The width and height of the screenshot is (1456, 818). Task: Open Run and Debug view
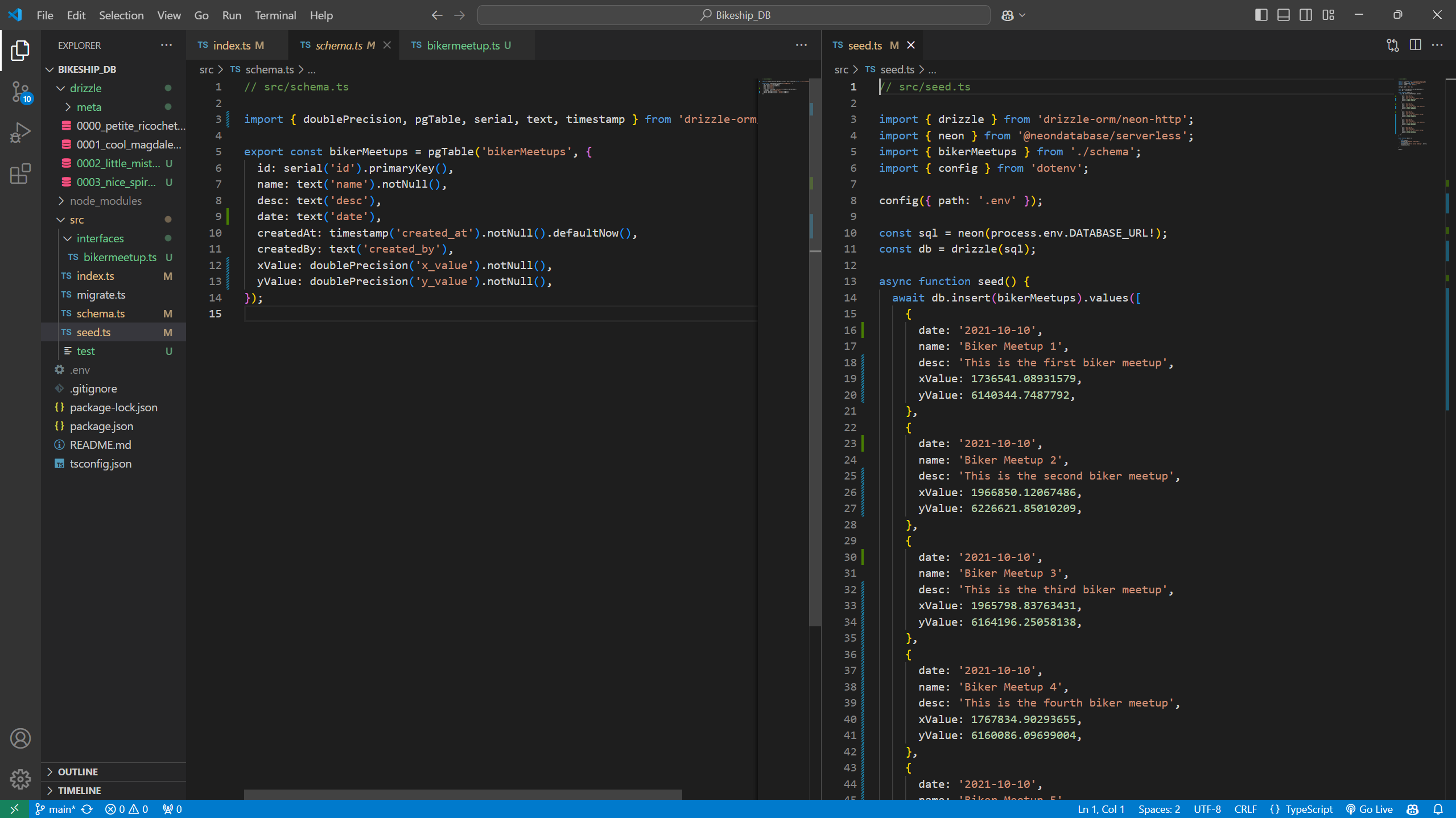point(20,133)
